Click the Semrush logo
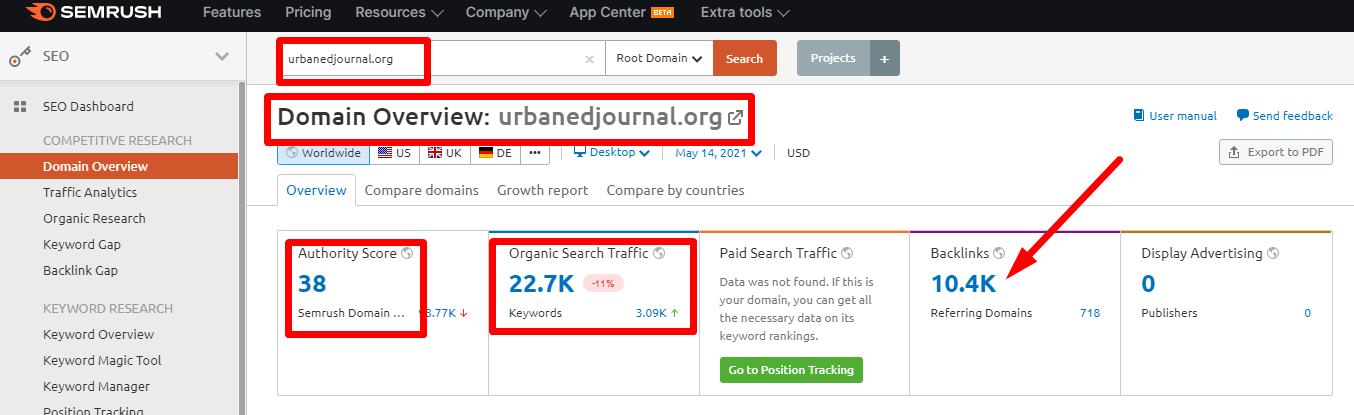The height and width of the screenshot is (415, 1354). pos(96,13)
